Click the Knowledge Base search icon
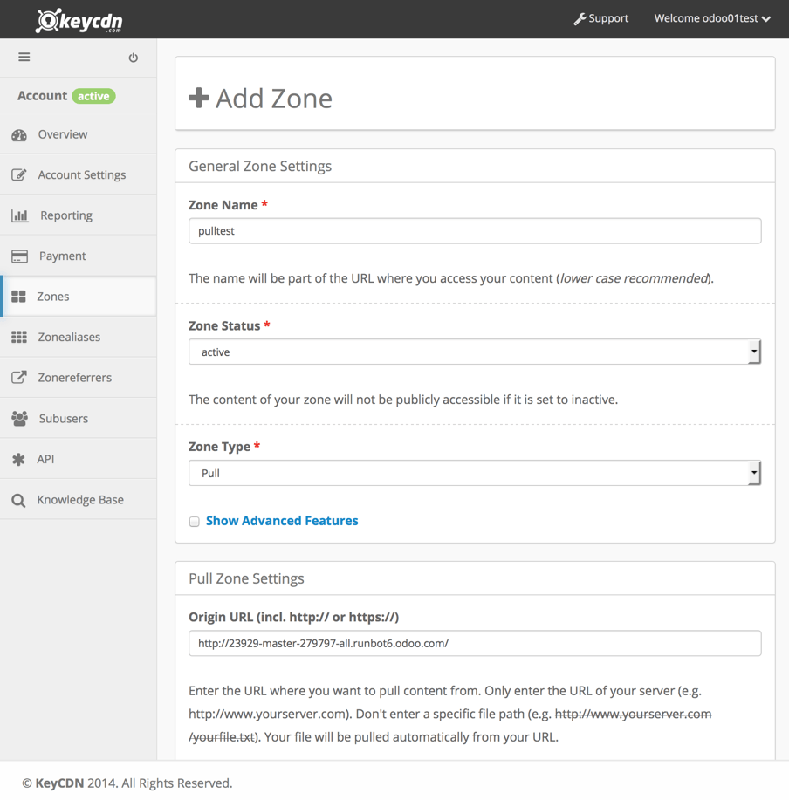Image resolution: width=789 pixels, height=800 pixels. (18, 500)
